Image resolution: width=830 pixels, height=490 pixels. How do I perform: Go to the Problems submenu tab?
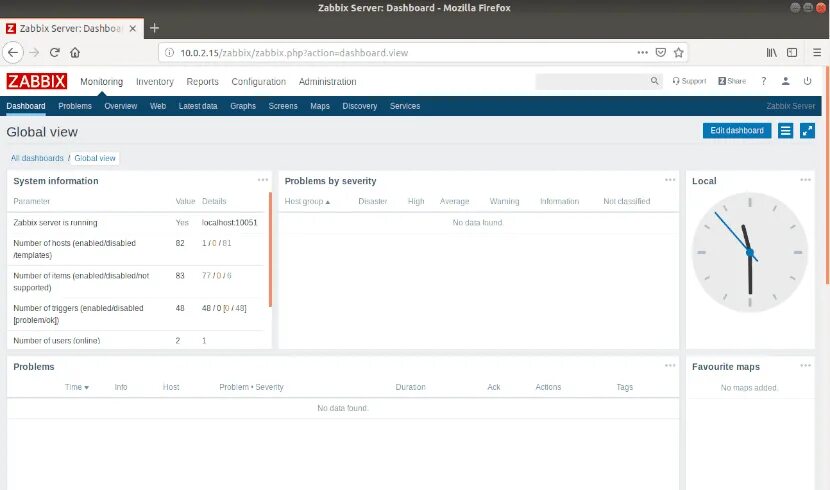[x=75, y=106]
